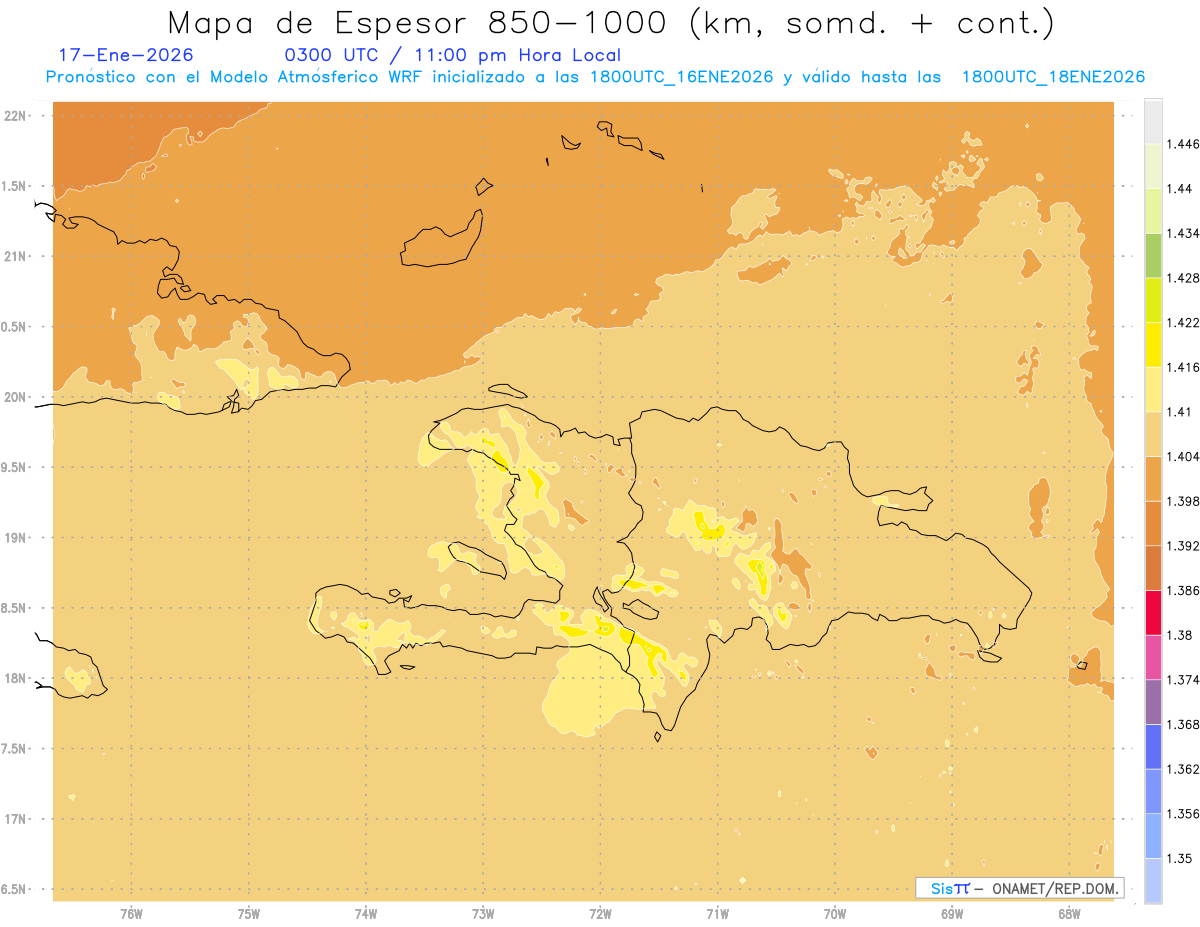Click the latitude label 9.5N
The image size is (1200, 927).
(15, 467)
